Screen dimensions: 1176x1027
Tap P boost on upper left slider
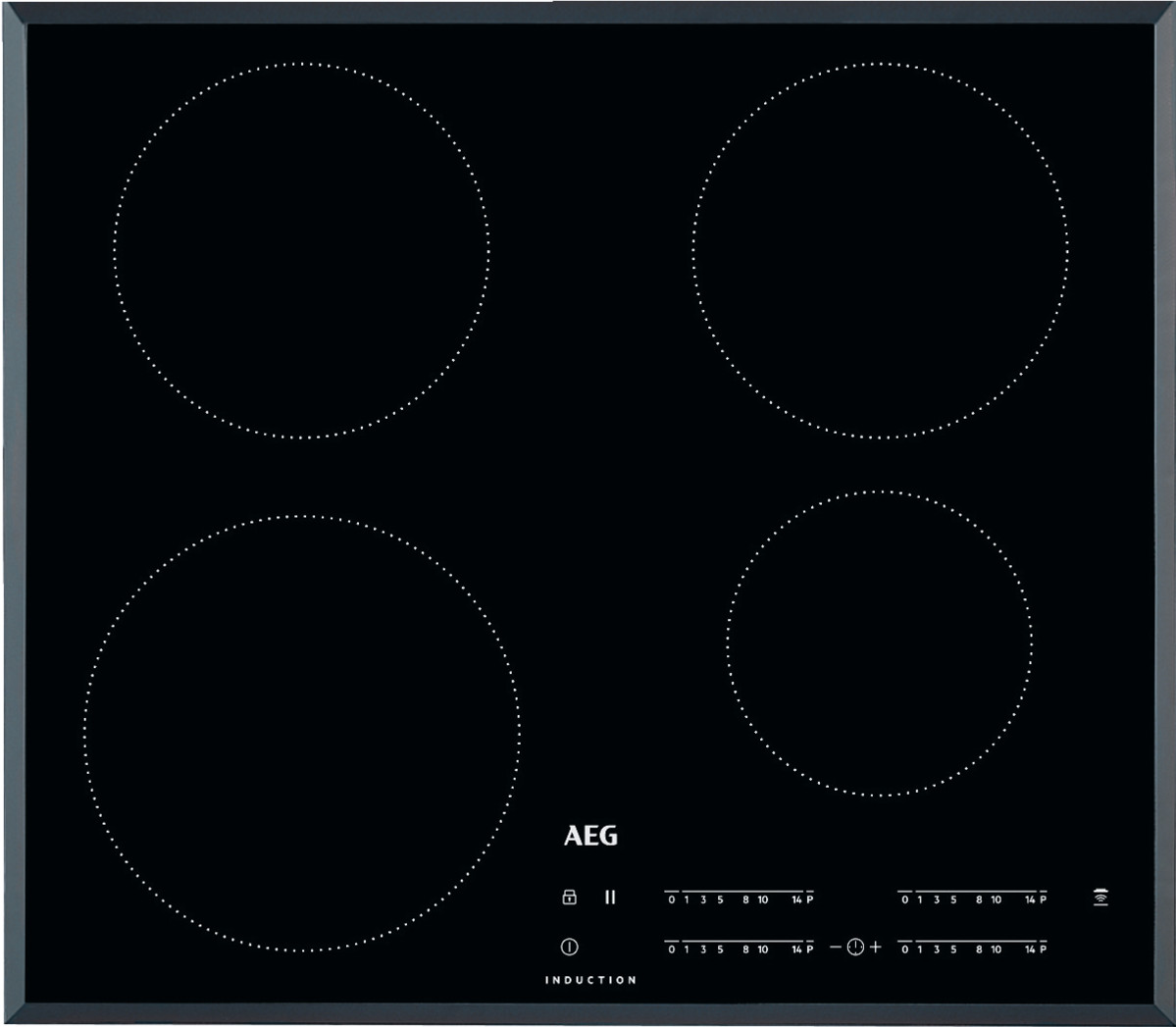[x=809, y=899]
